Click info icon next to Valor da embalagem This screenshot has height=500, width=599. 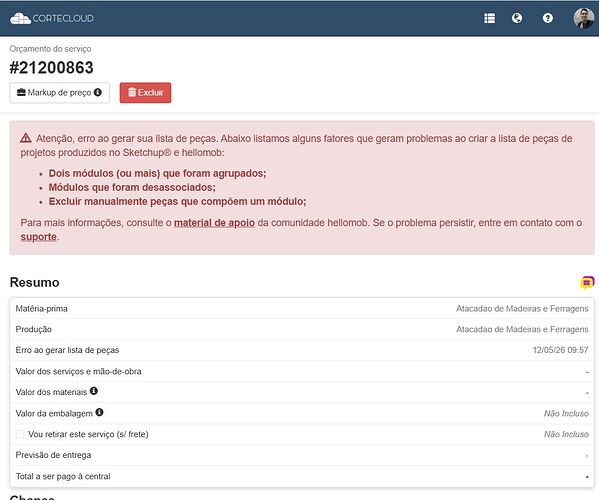click(99, 413)
